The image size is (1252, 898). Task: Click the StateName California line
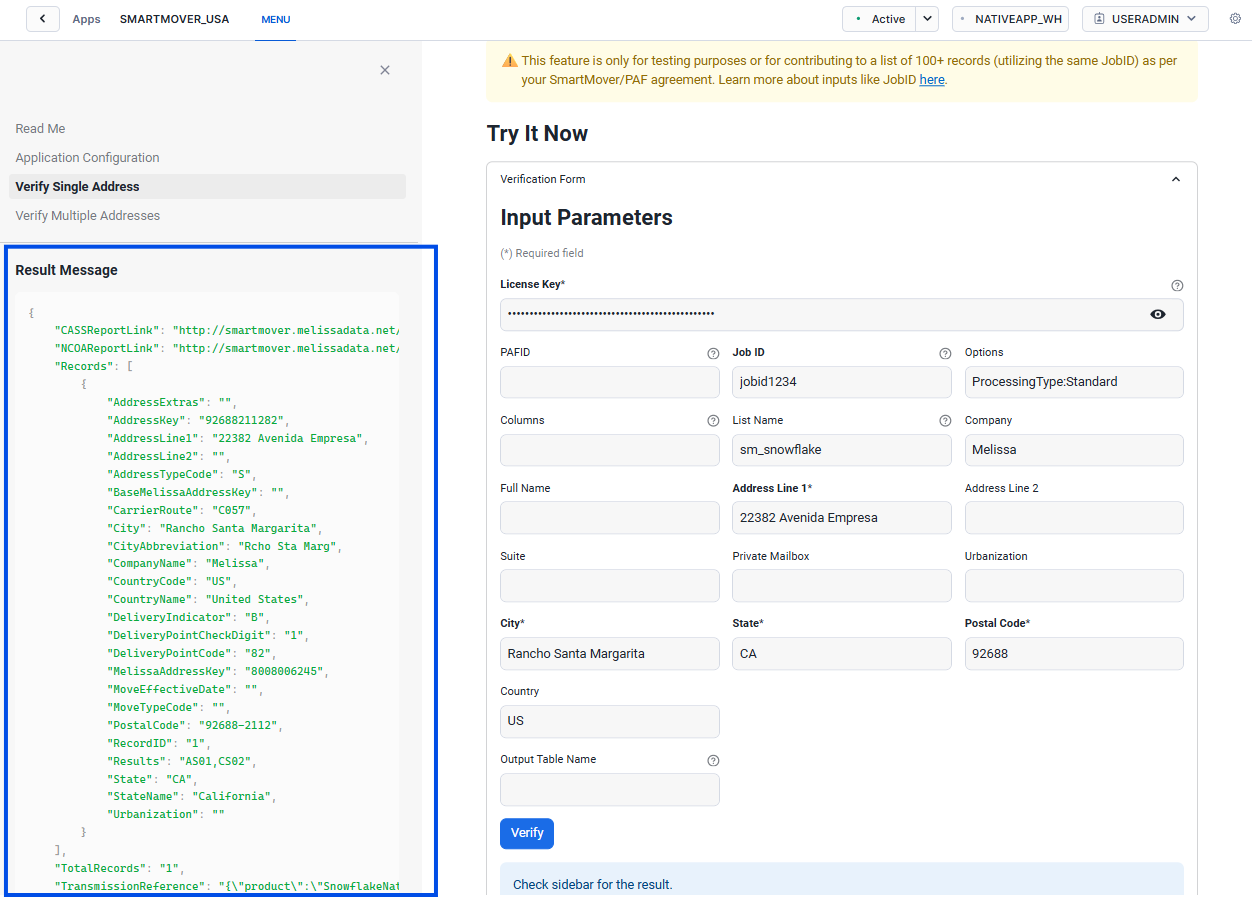[x=191, y=797]
